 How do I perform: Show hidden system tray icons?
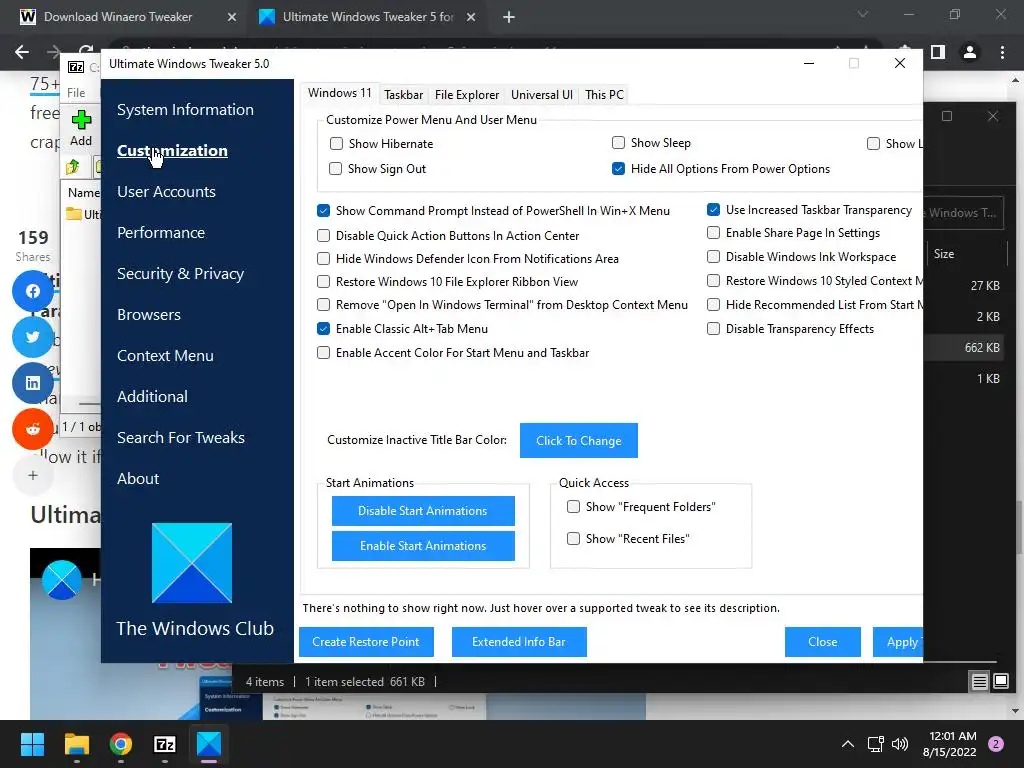click(x=848, y=744)
